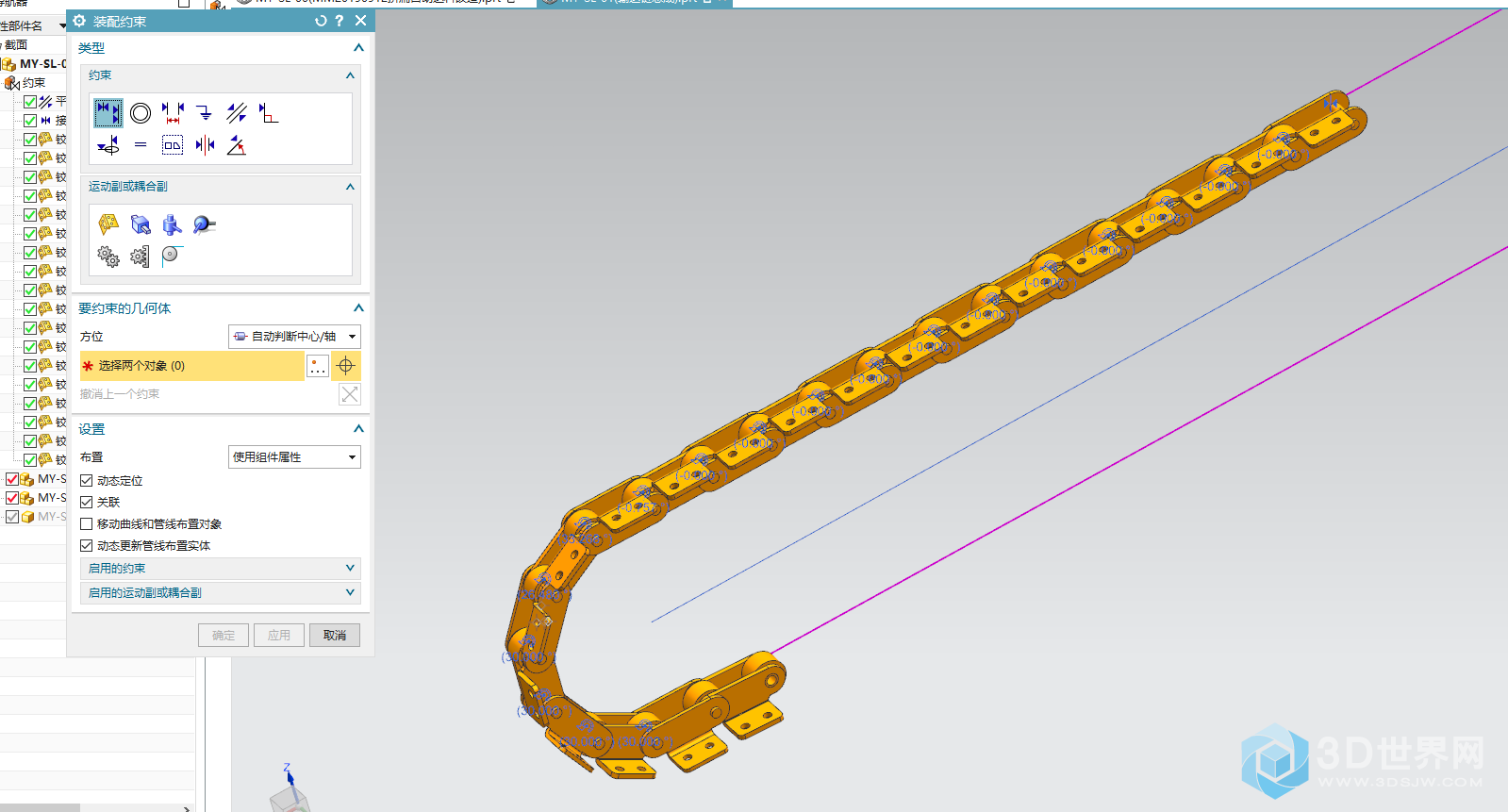The image size is (1508, 812).
Task: Enable 移动曲线和管线布置对象 checkbox
Action: click(x=86, y=524)
